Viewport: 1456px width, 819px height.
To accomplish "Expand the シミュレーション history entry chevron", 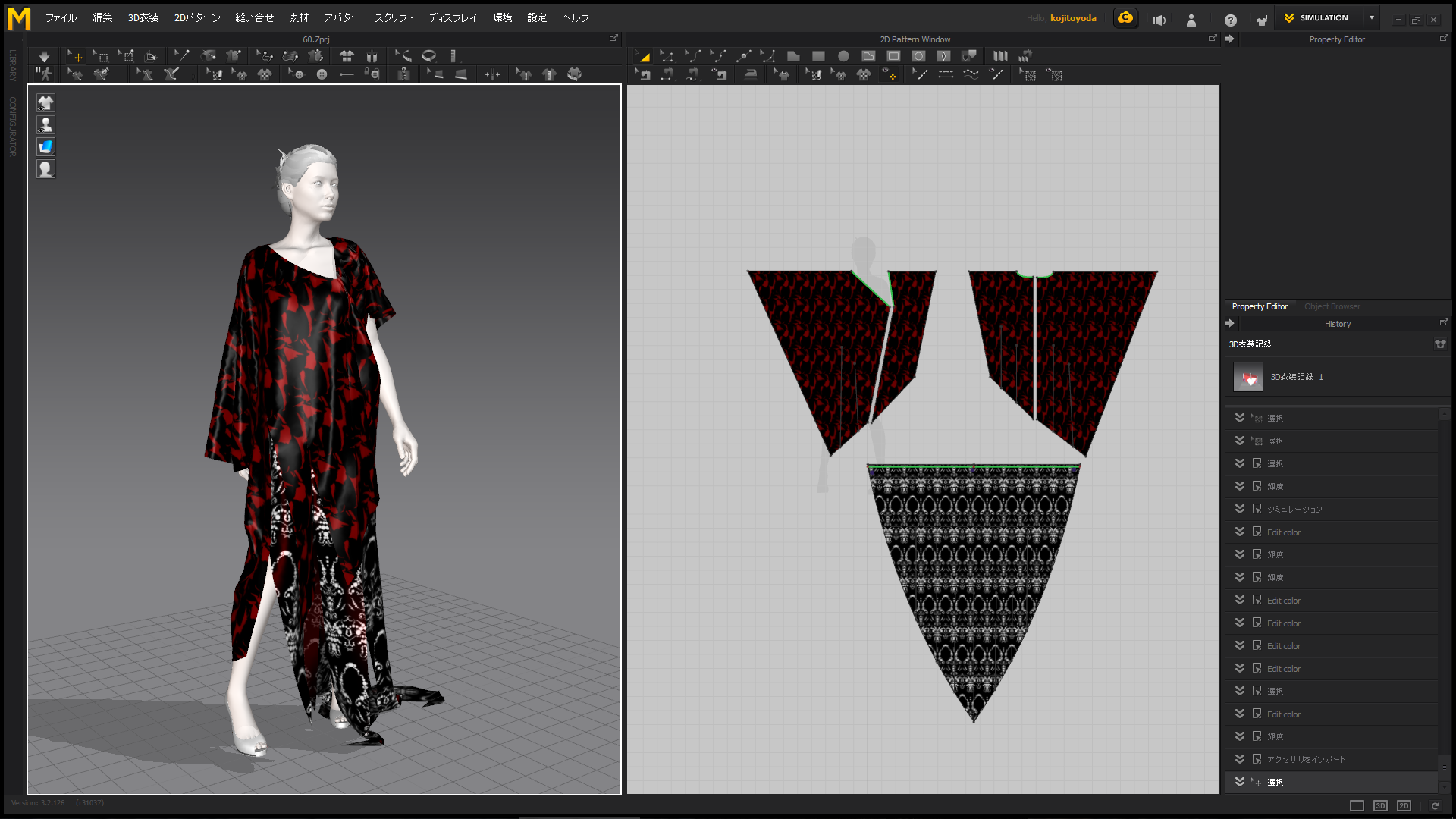I will coord(1240,509).
